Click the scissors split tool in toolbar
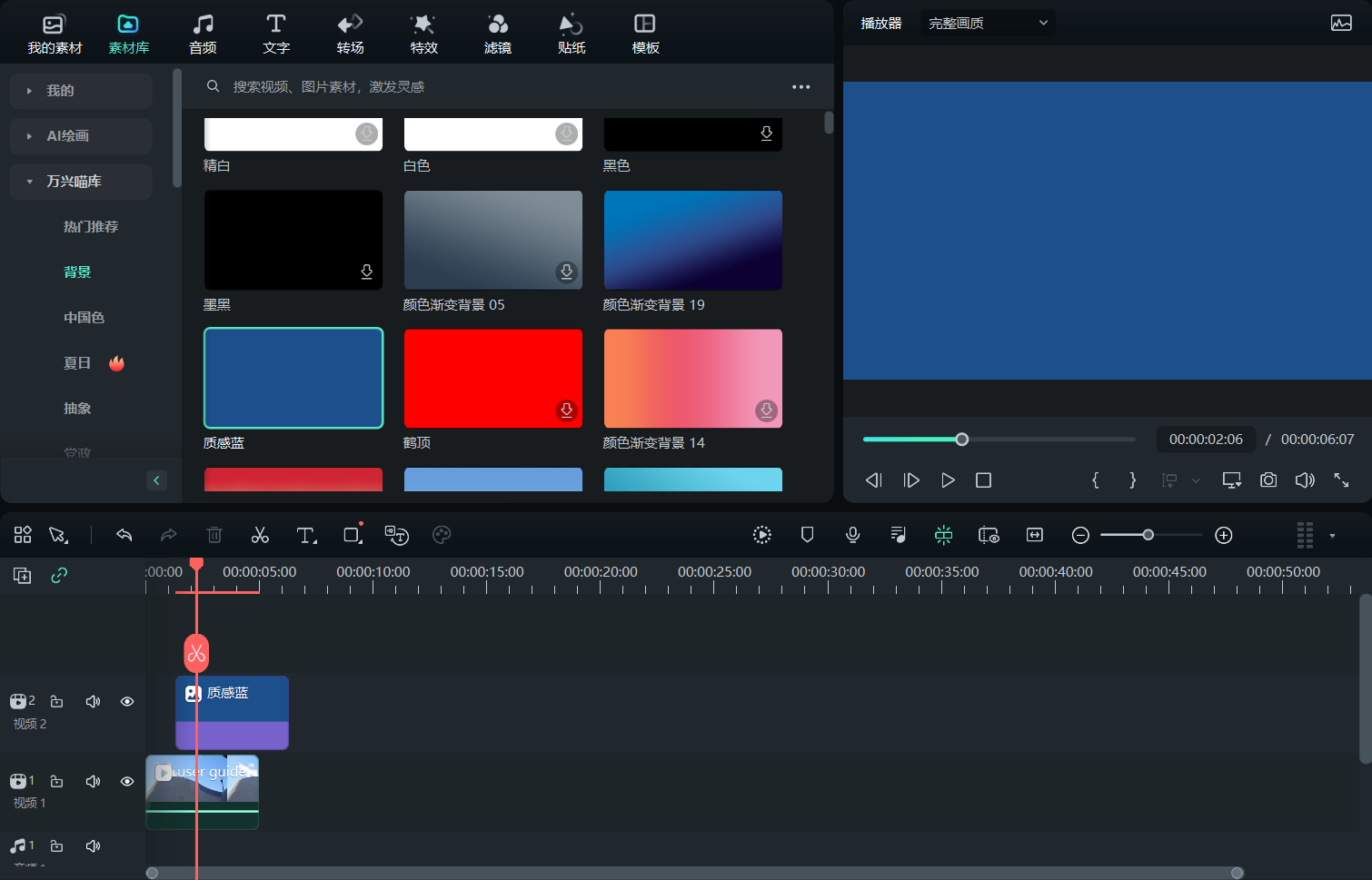 tap(260, 535)
